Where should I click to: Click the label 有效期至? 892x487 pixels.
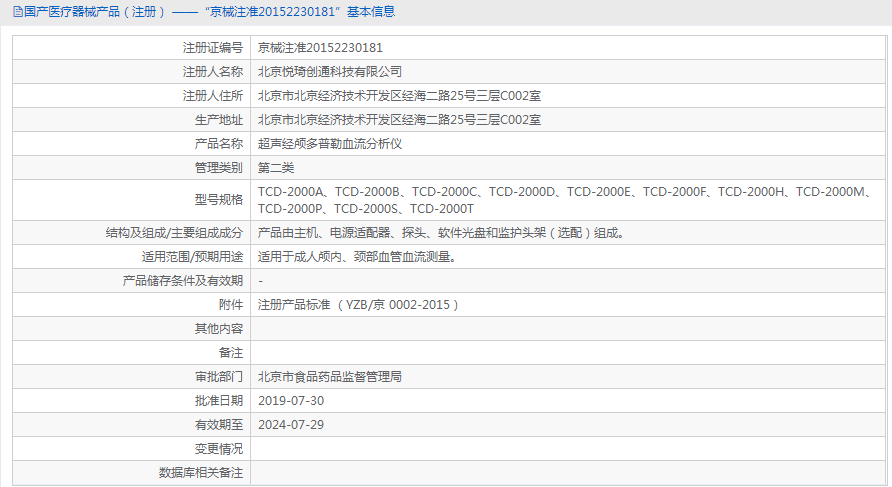point(219,424)
